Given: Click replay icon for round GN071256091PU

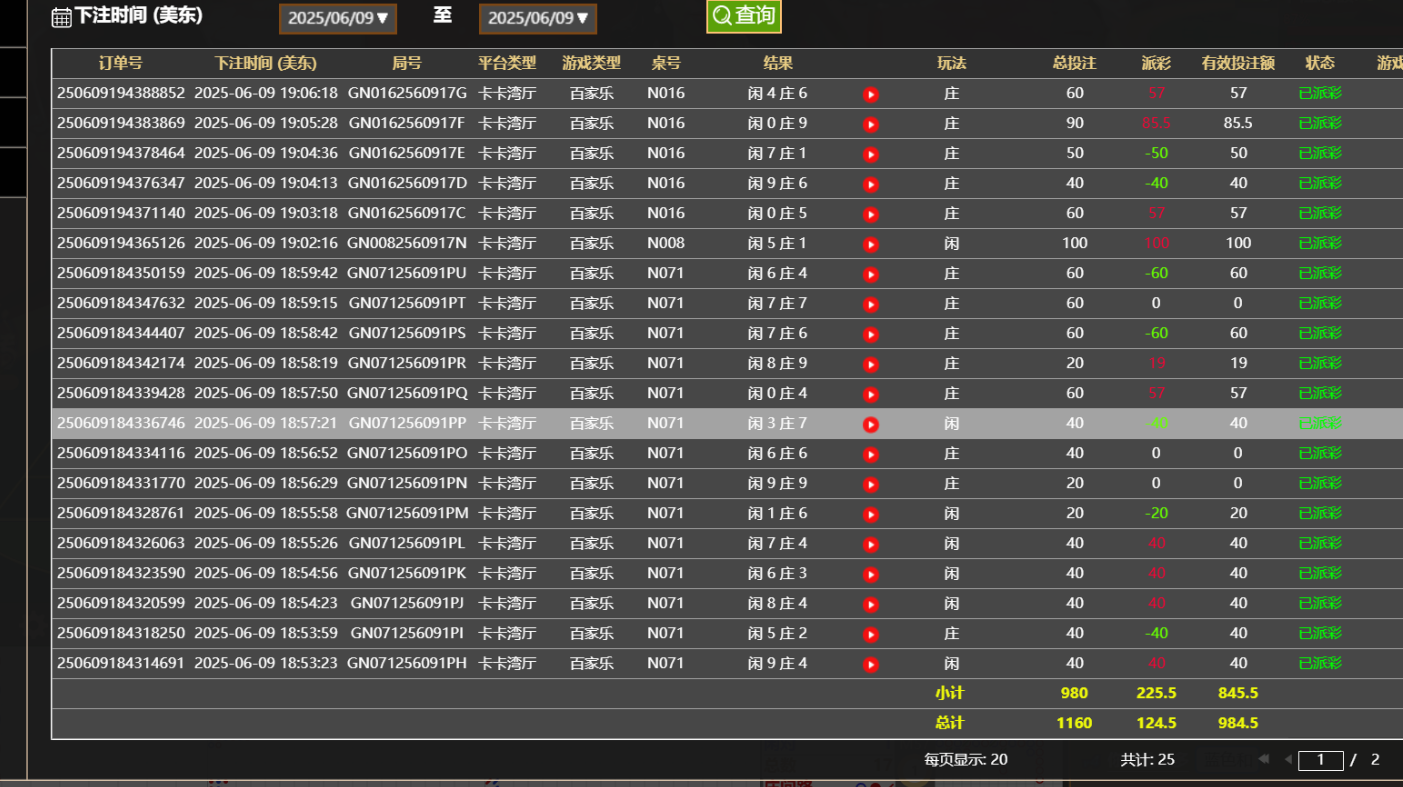Looking at the screenshot, I should pyautogui.click(x=871, y=273).
